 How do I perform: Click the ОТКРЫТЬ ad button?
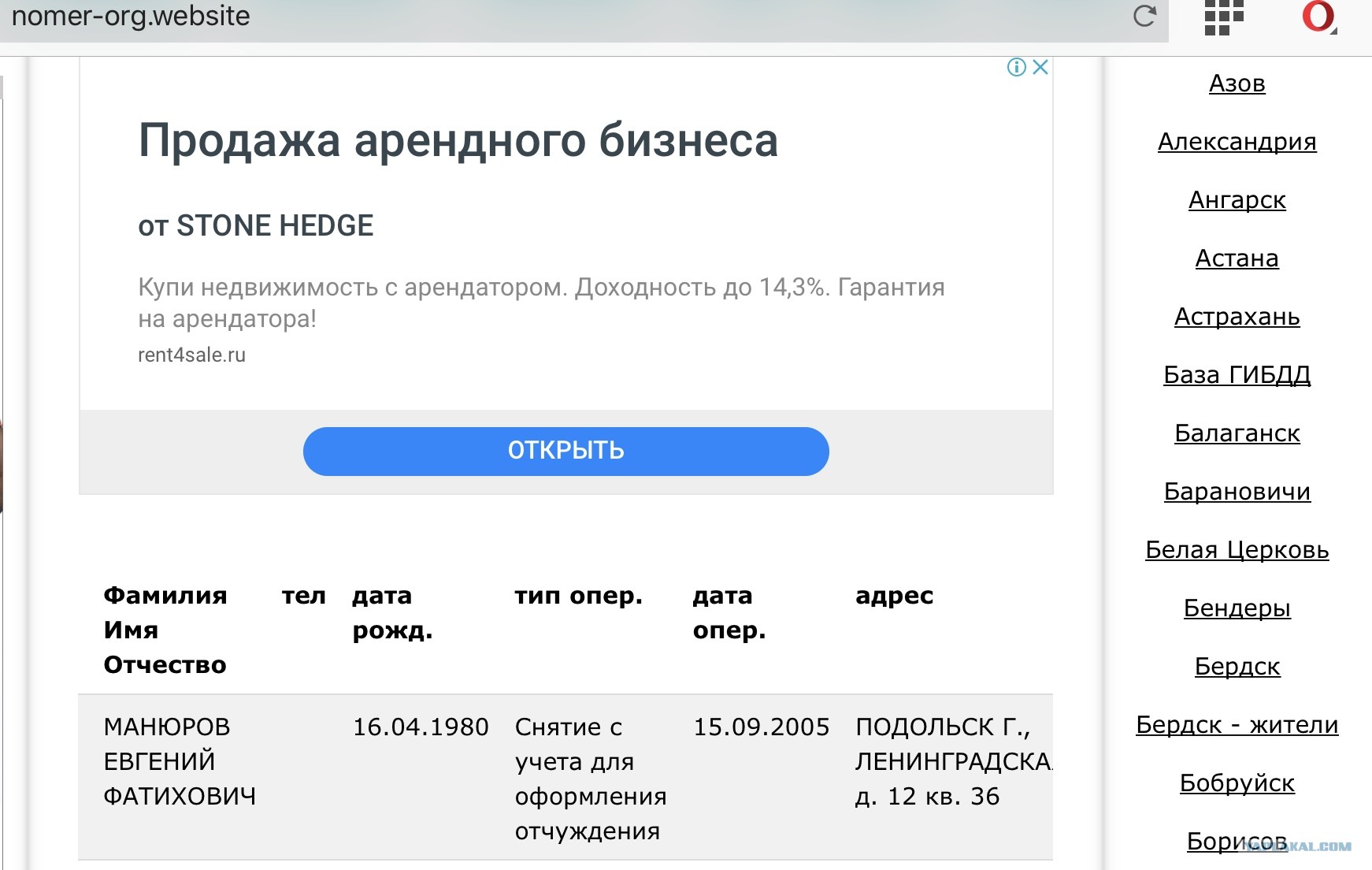click(x=565, y=451)
